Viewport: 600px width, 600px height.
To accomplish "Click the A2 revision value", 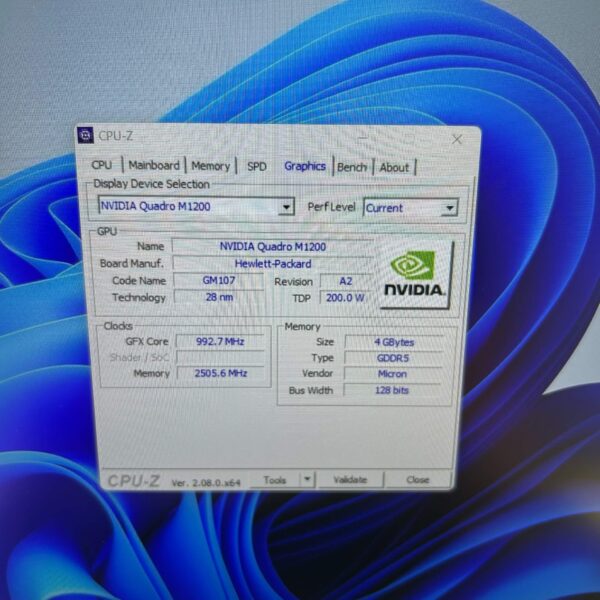I will [346, 281].
